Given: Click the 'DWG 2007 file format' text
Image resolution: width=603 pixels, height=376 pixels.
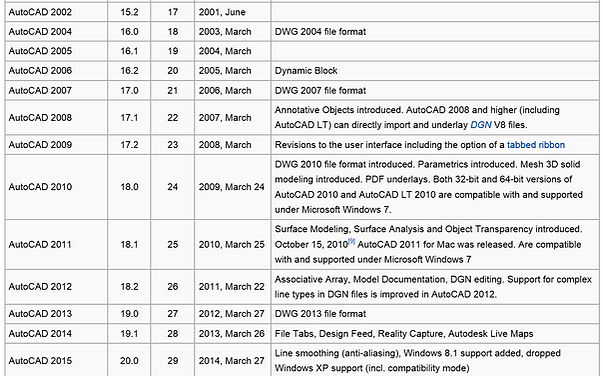Looking at the screenshot, I should coord(320,91).
